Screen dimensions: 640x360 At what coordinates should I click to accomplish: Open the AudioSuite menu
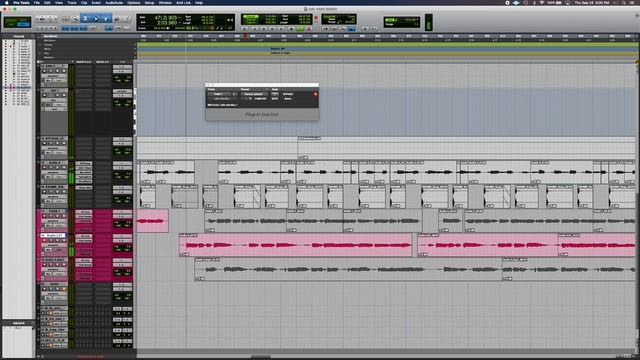(114, 2)
